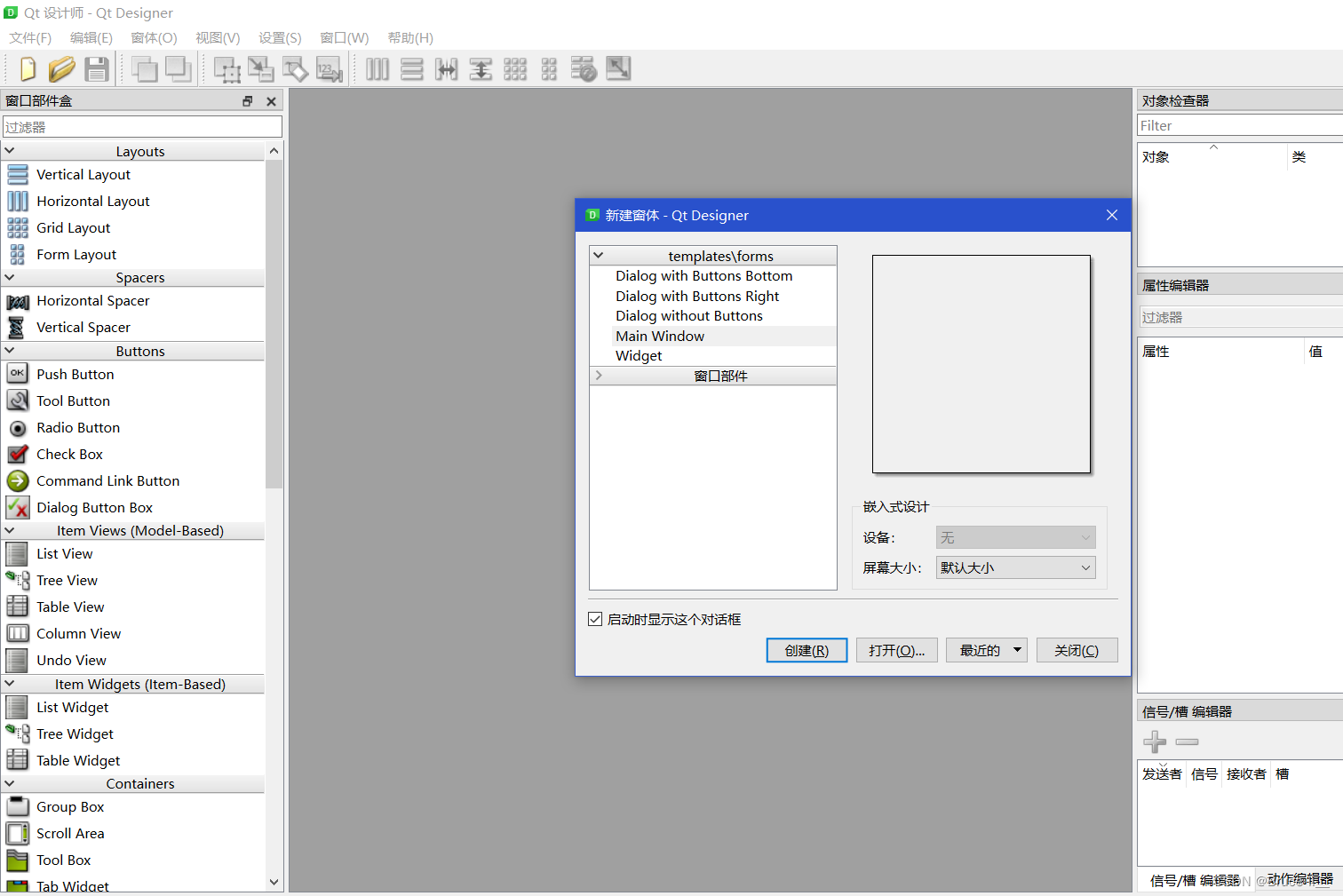Image resolution: width=1343 pixels, height=896 pixels.
Task: Open the 文件(F) menu
Action: tap(30, 37)
